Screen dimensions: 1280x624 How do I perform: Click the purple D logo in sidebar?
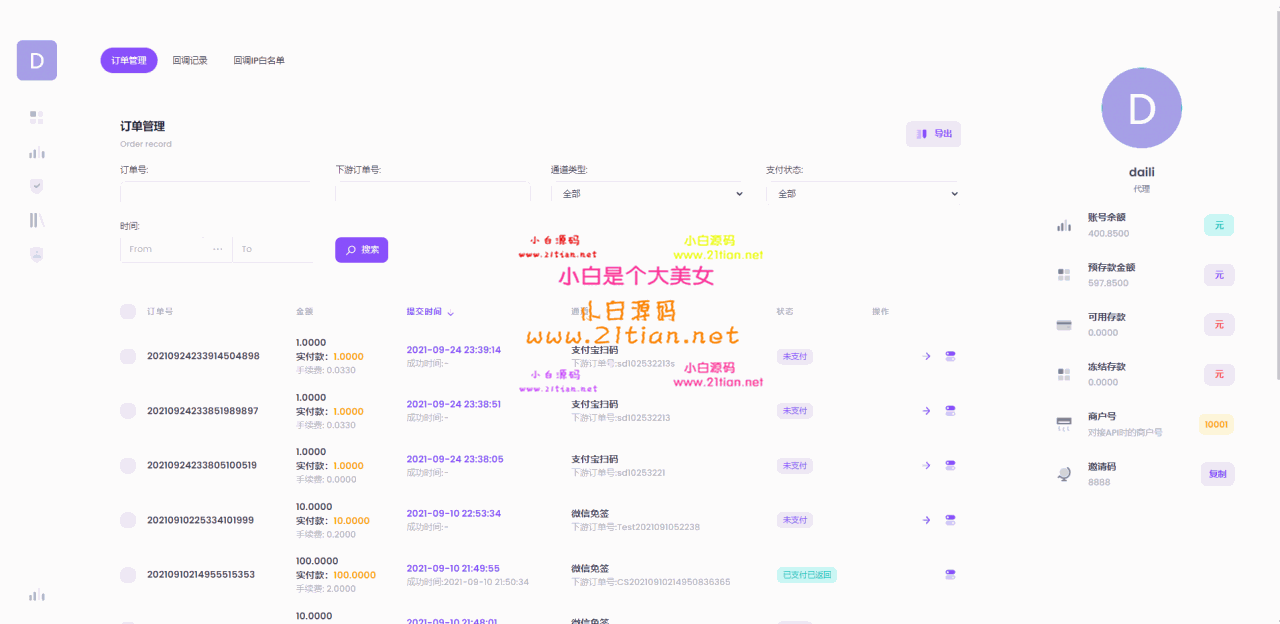pos(37,60)
